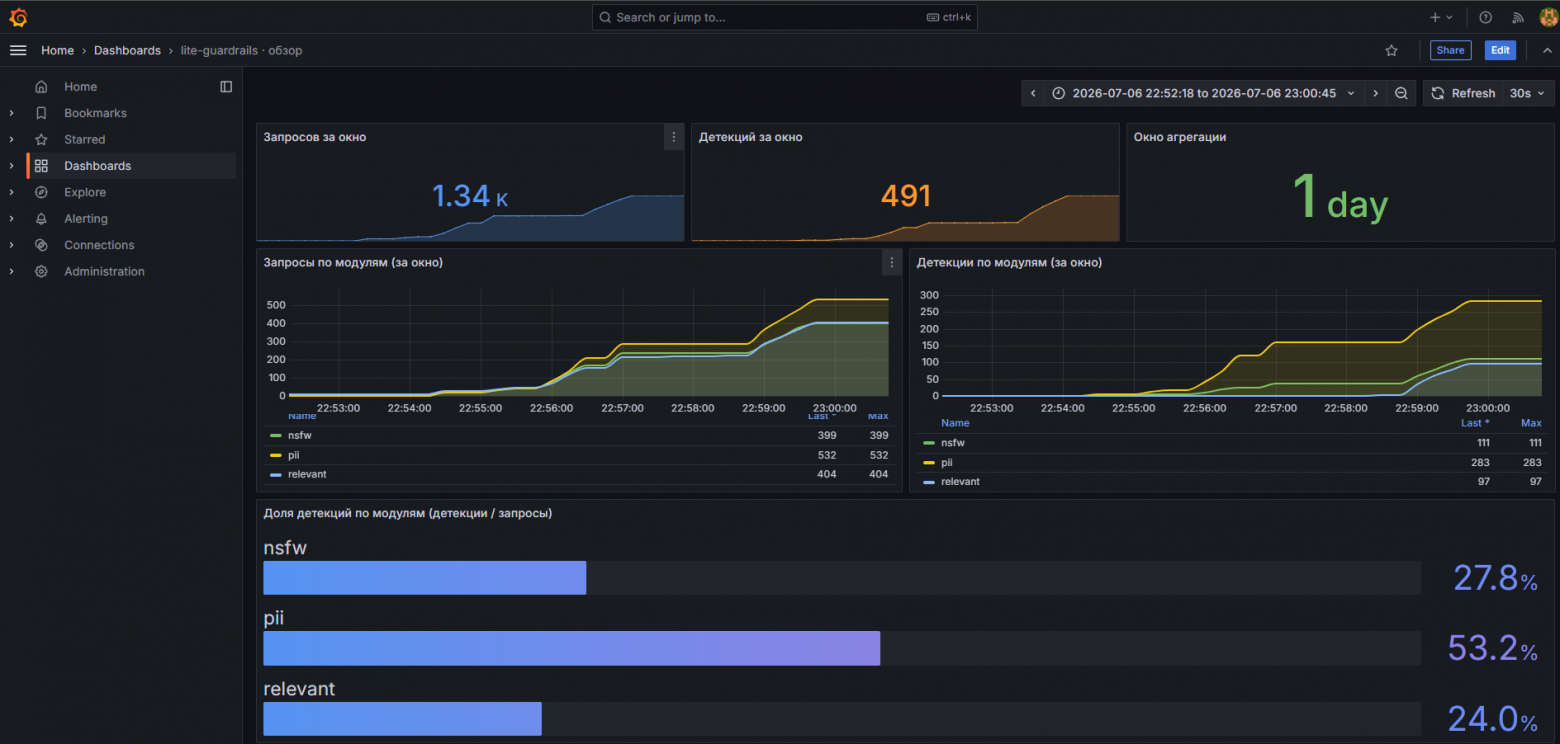Shift time range backward
1560x744 pixels.
pos(1033,93)
